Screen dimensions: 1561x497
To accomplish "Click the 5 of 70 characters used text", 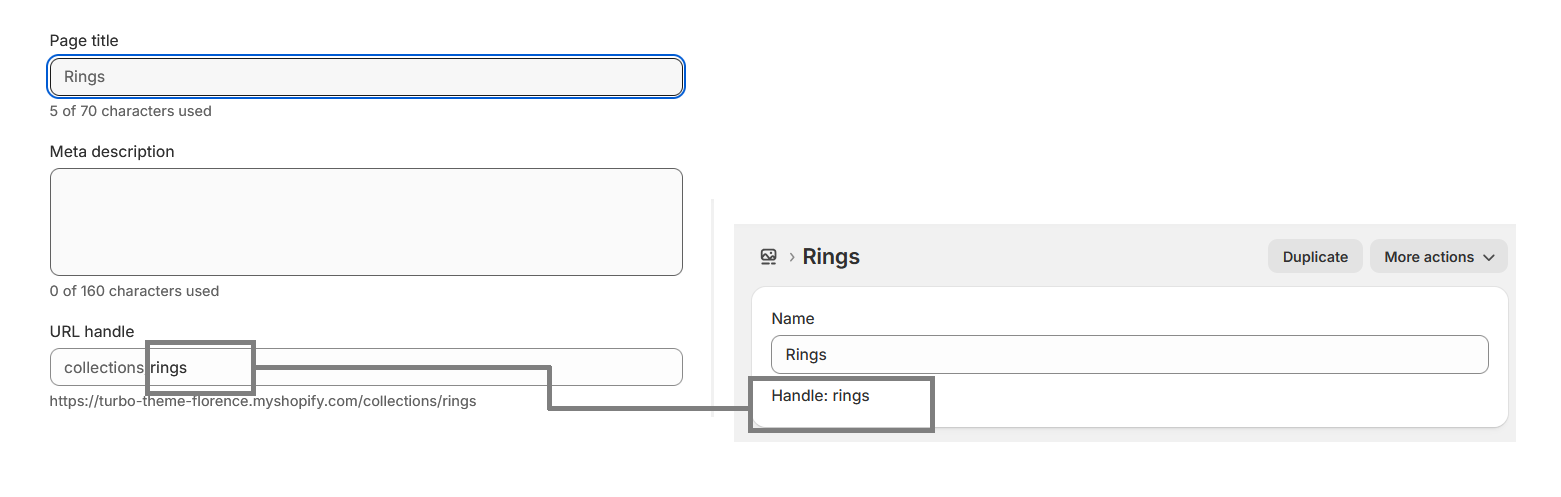I will tap(131, 111).
